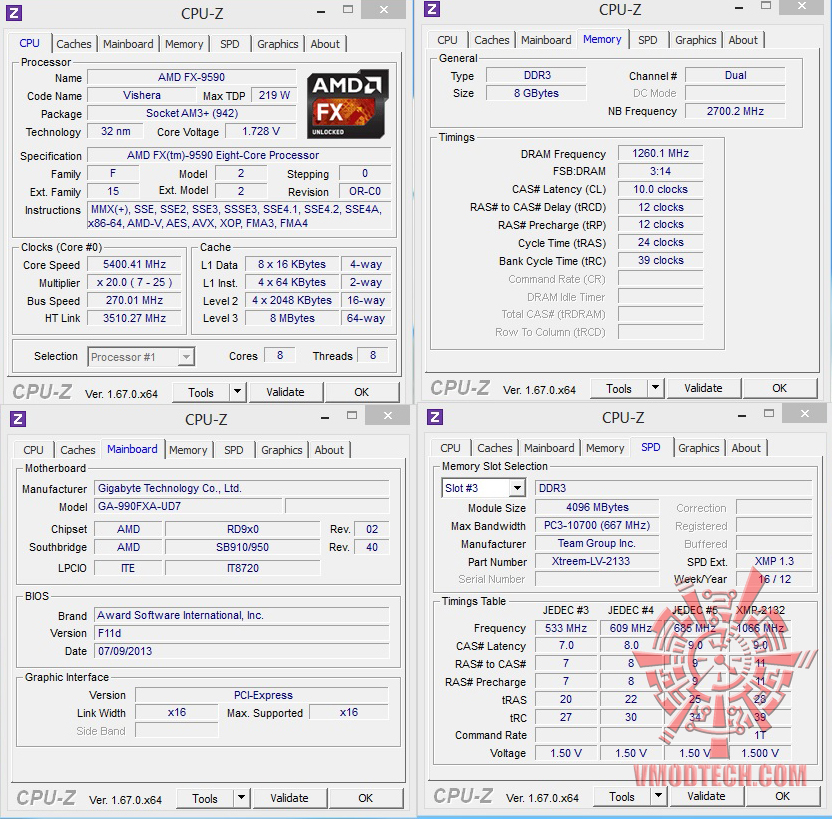Open the Memory tab in the SPD window

coord(605,448)
